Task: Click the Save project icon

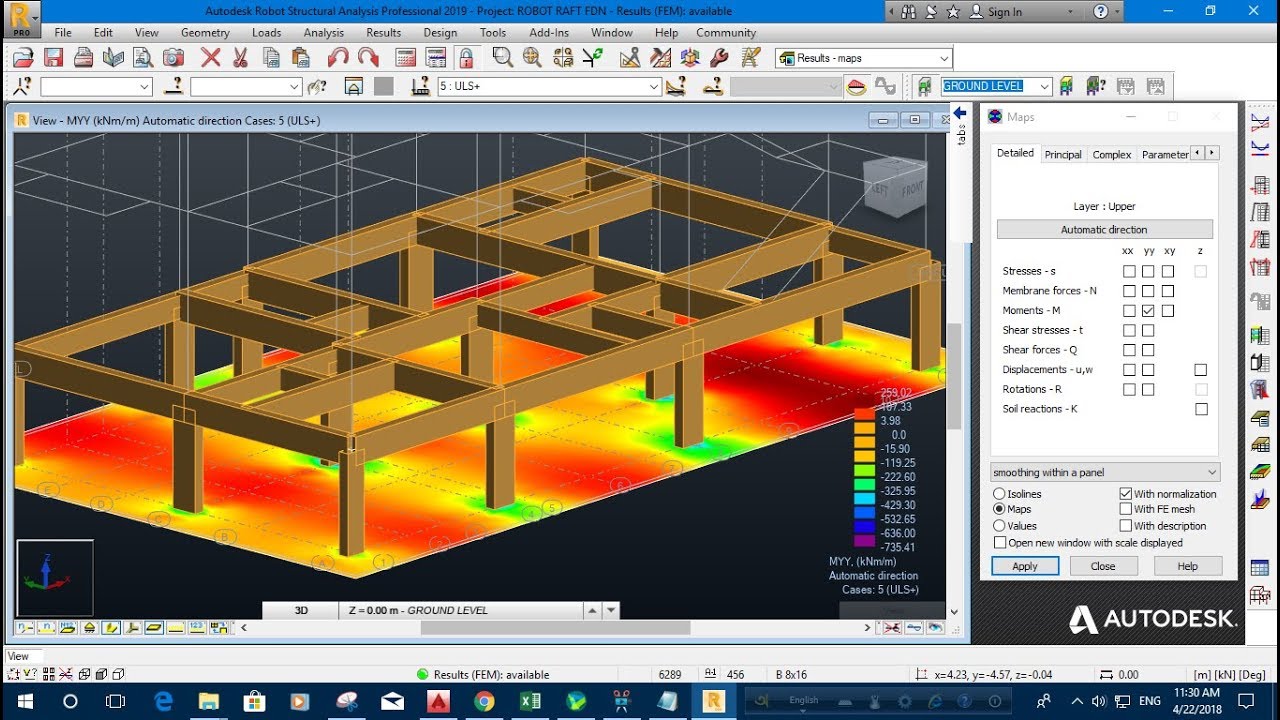Action: point(53,58)
